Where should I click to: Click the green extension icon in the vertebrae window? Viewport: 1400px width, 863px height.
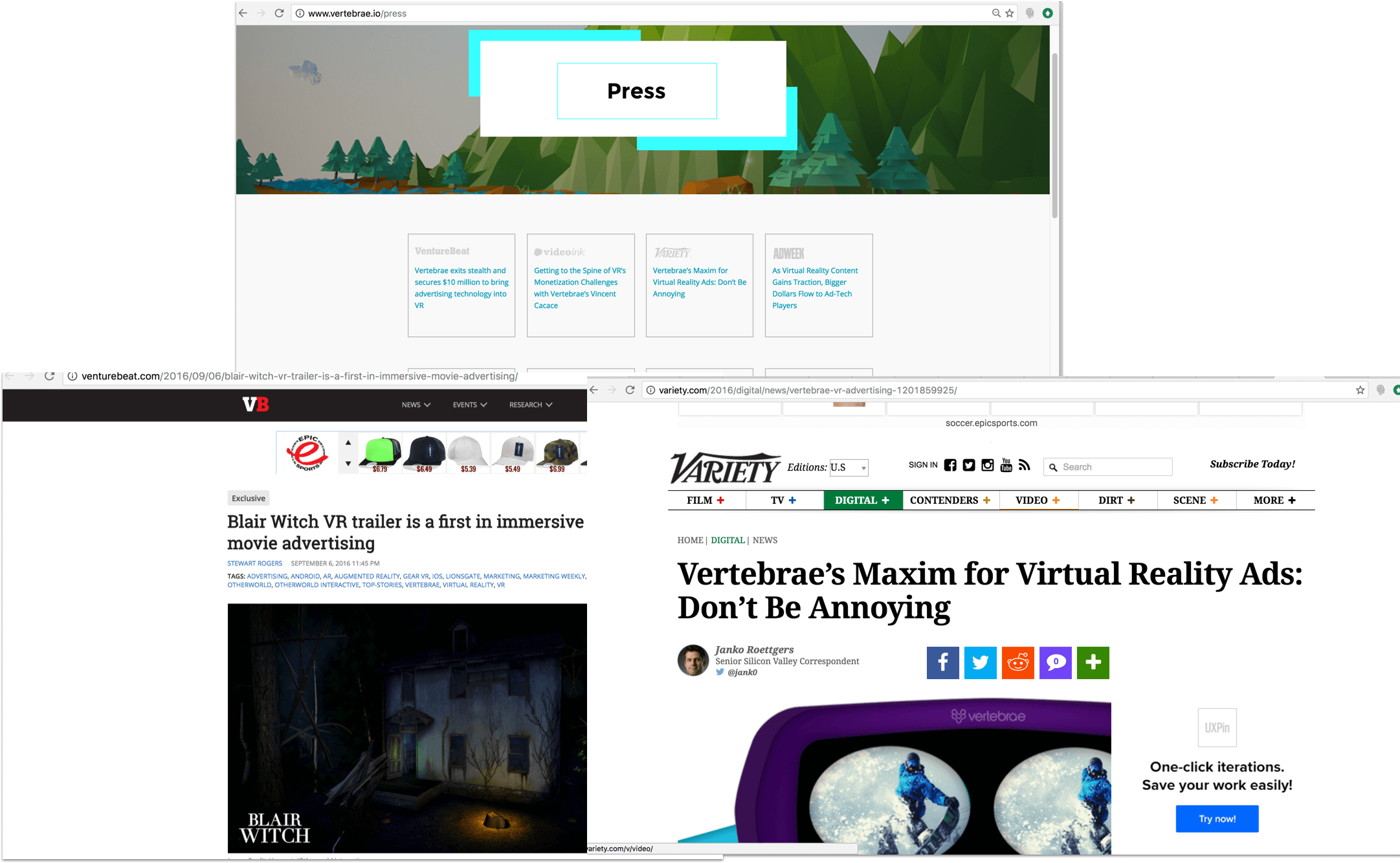point(1047,13)
